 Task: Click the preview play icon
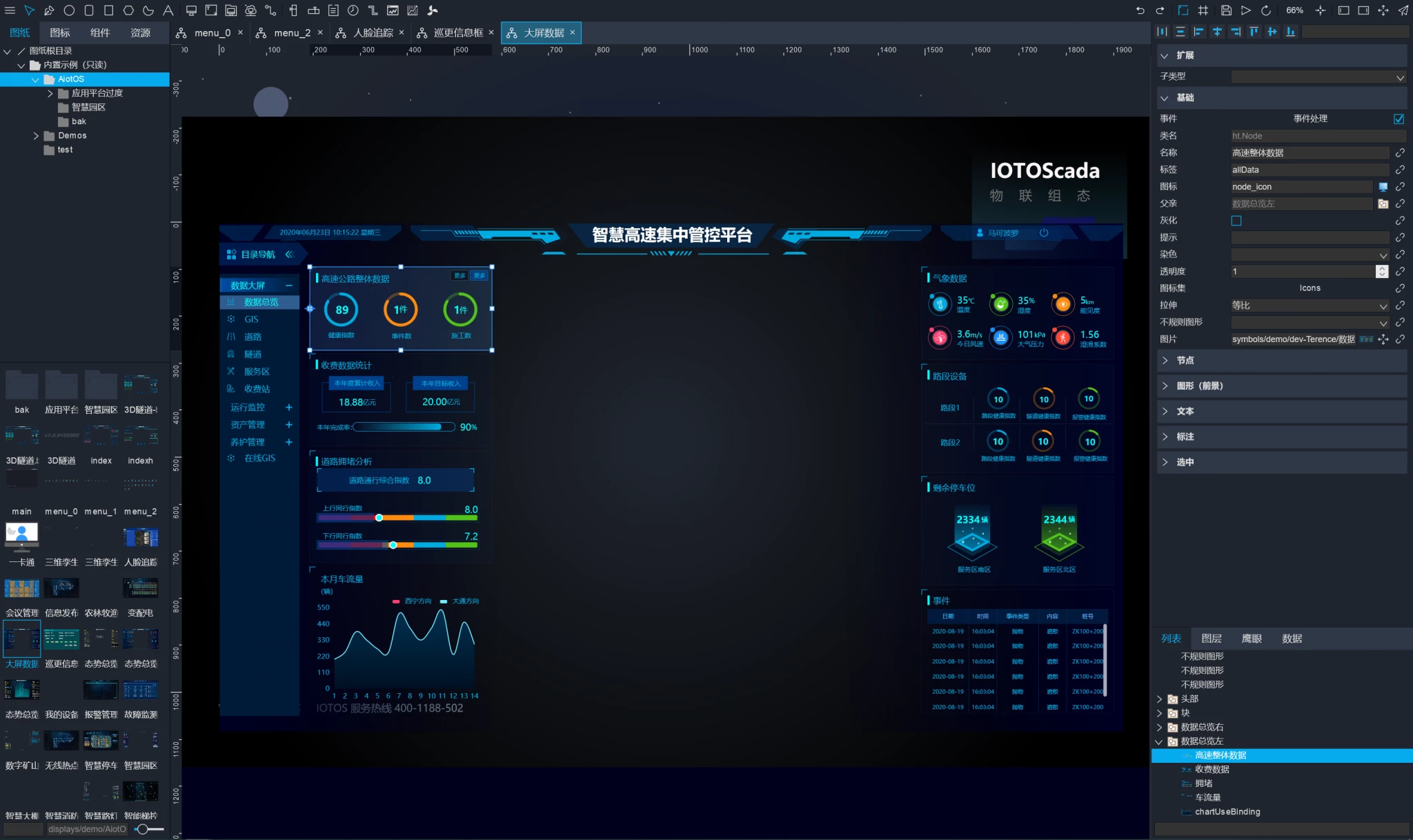pos(1245,10)
